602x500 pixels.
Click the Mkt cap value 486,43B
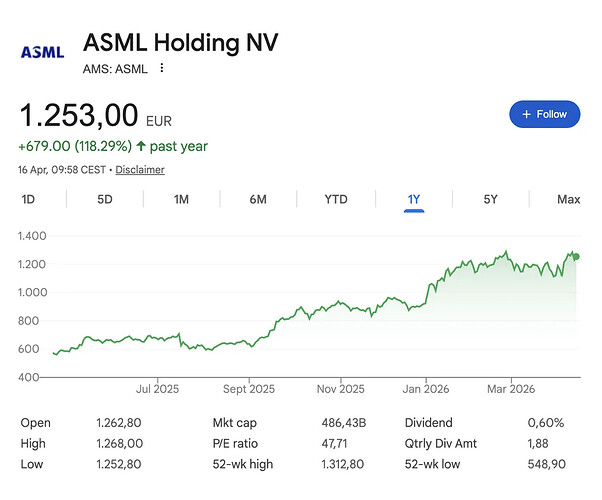pos(344,423)
